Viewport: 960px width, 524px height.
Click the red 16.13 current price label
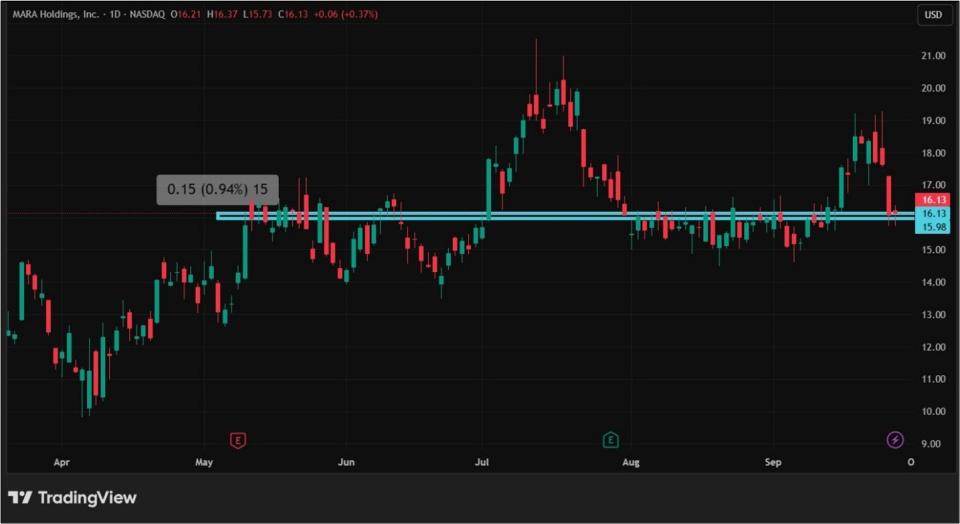pos(934,201)
